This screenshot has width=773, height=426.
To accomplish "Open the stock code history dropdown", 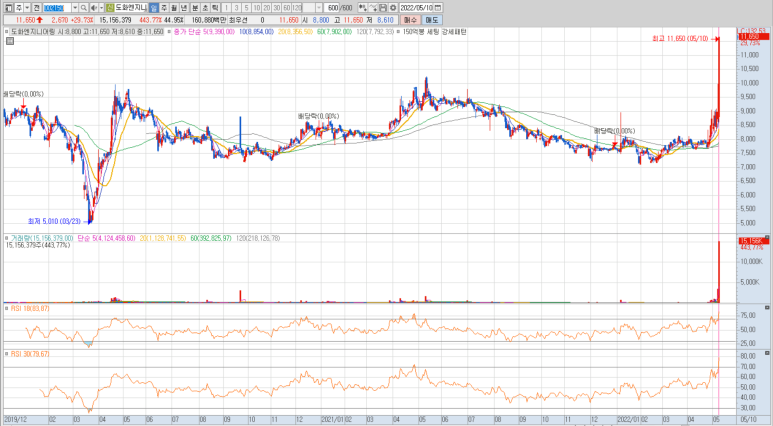I will pyautogui.click(x=75, y=8).
